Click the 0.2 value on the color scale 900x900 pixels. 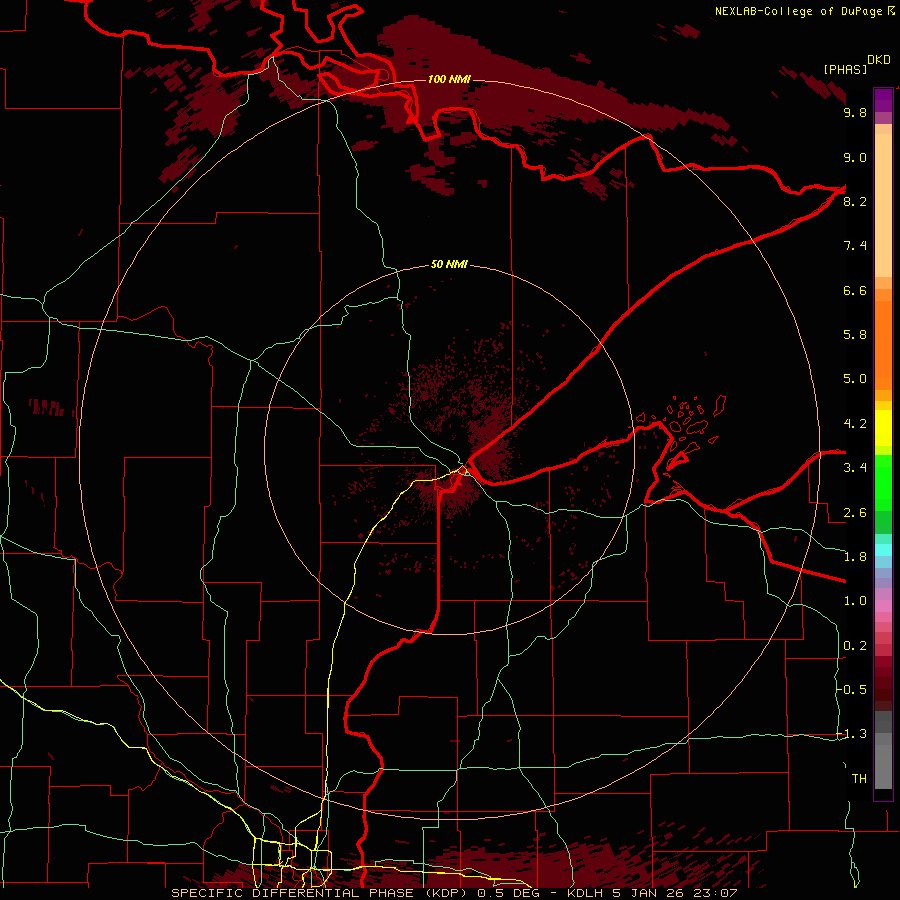pyautogui.click(x=855, y=646)
